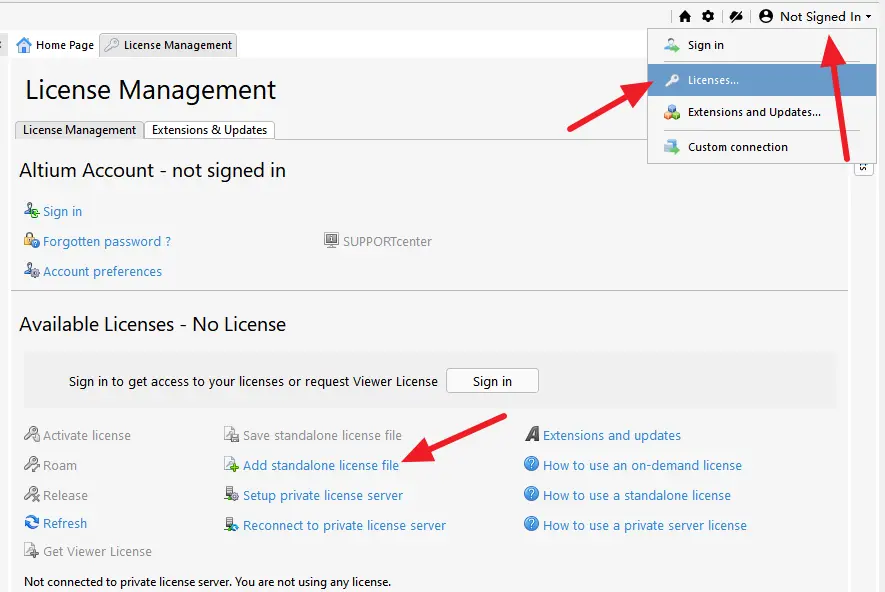The width and height of the screenshot is (885, 592).
Task: Open the Extensions and updates link
Action: [x=612, y=435]
